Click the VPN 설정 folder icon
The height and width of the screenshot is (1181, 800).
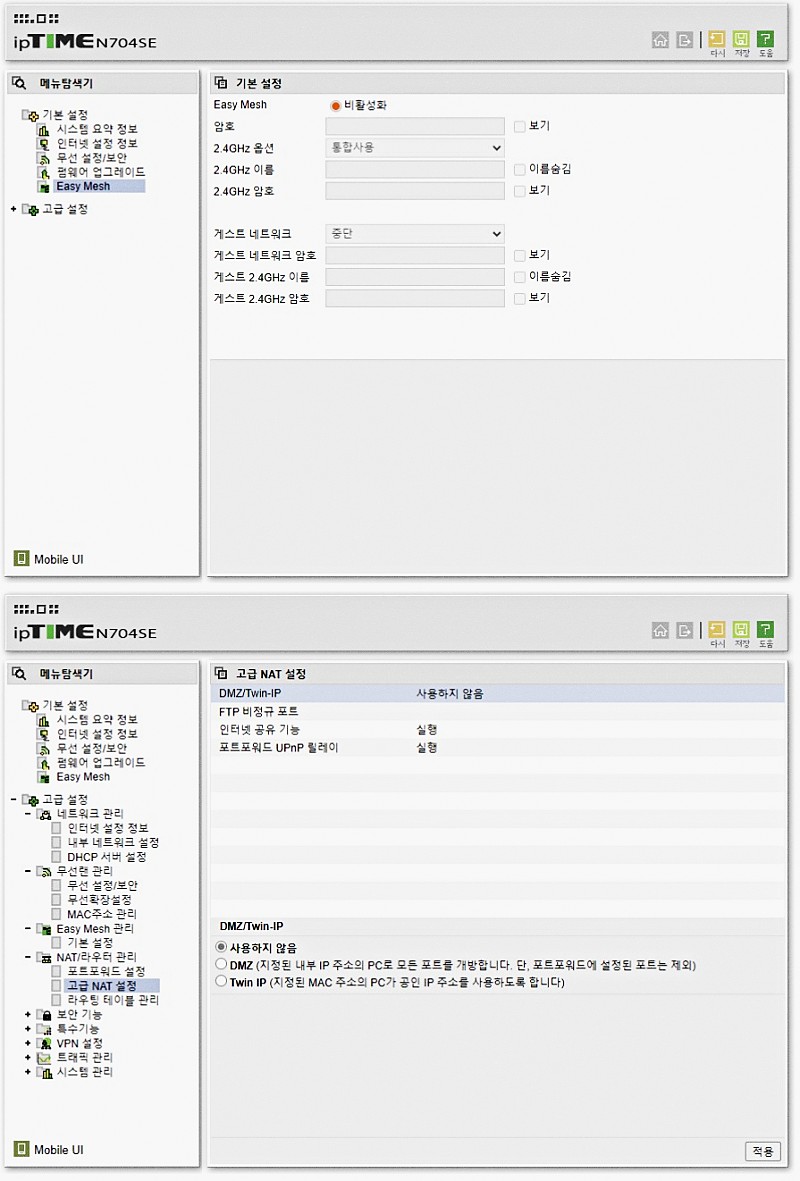pyautogui.click(x=44, y=1043)
